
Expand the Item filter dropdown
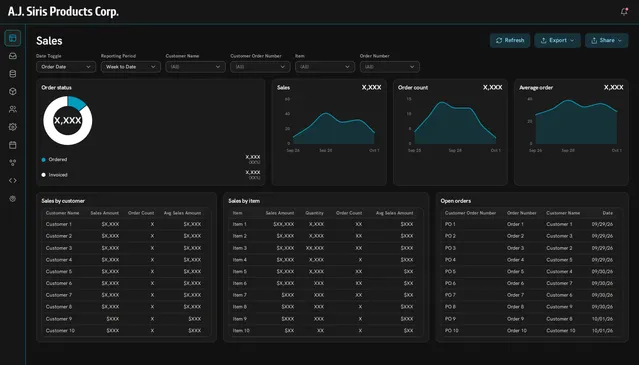[325, 67]
